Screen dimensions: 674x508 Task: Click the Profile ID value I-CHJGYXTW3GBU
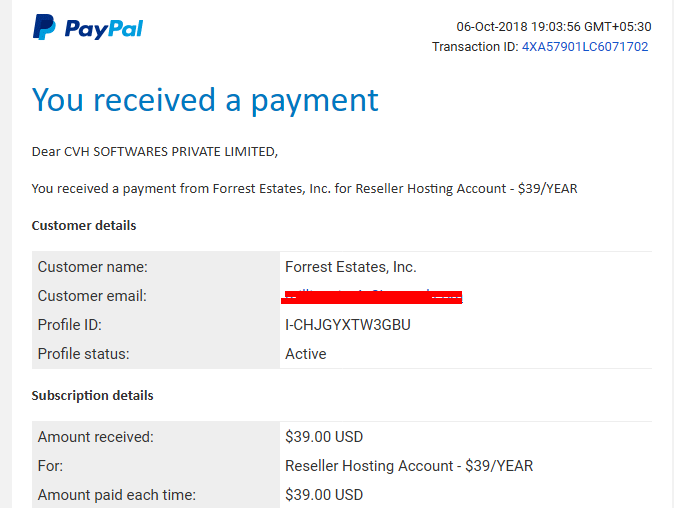(x=348, y=325)
